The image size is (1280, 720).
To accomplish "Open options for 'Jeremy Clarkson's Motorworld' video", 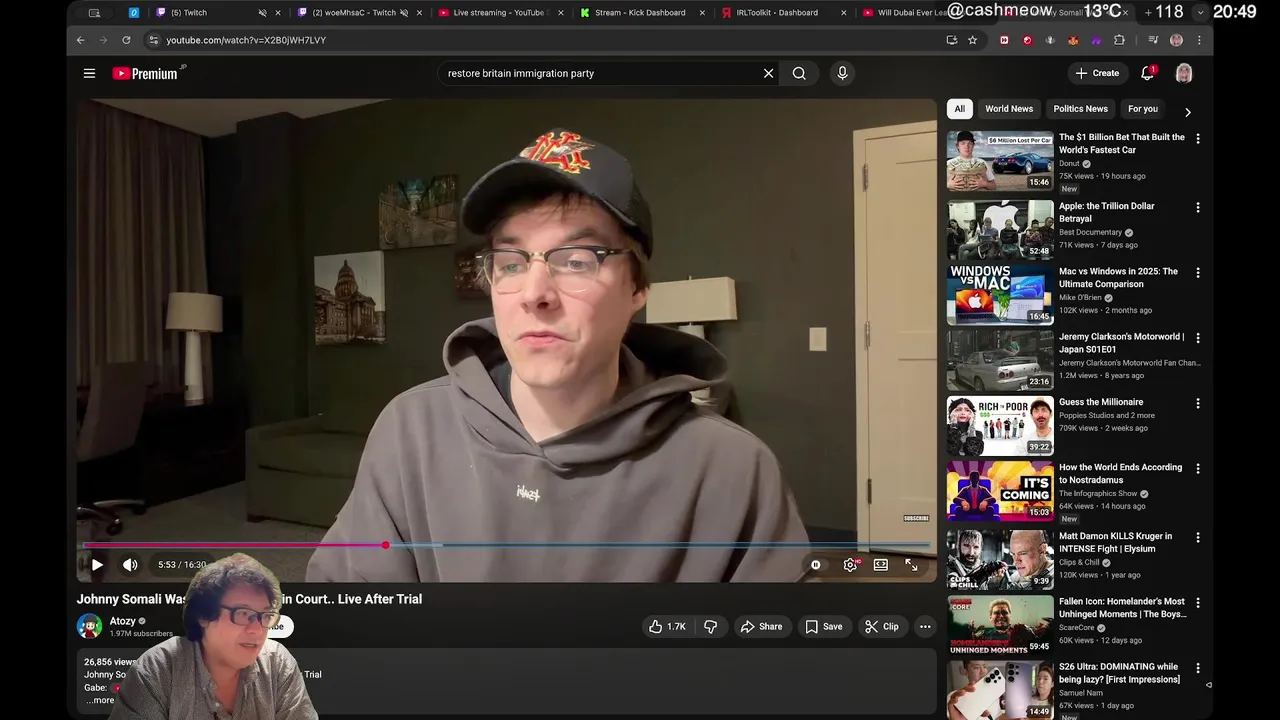I will [1197, 339].
